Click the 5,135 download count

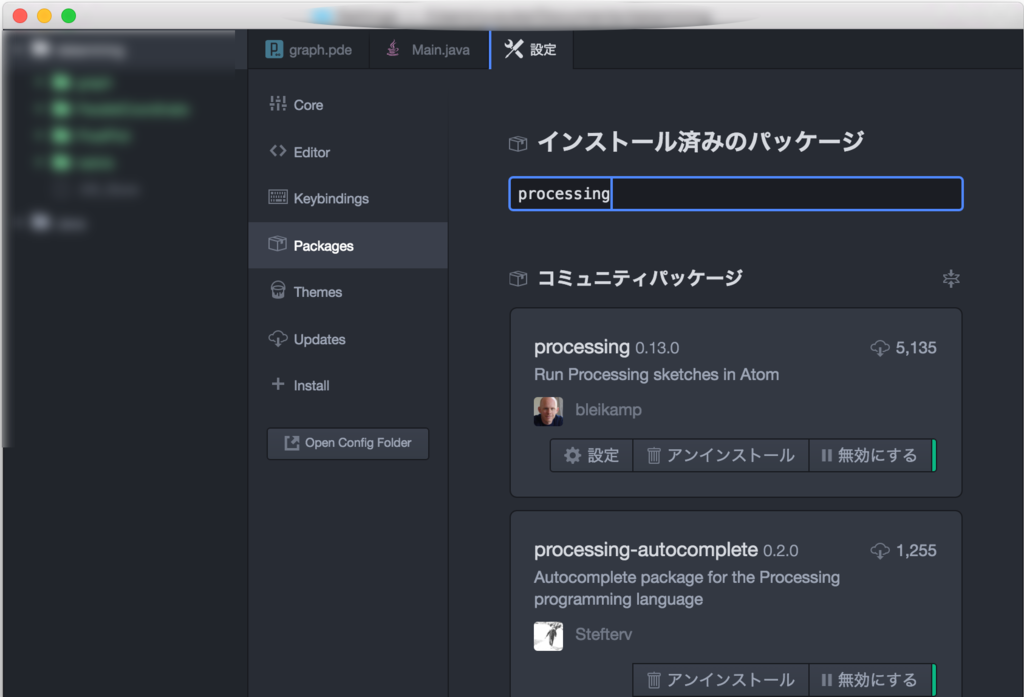tap(916, 348)
